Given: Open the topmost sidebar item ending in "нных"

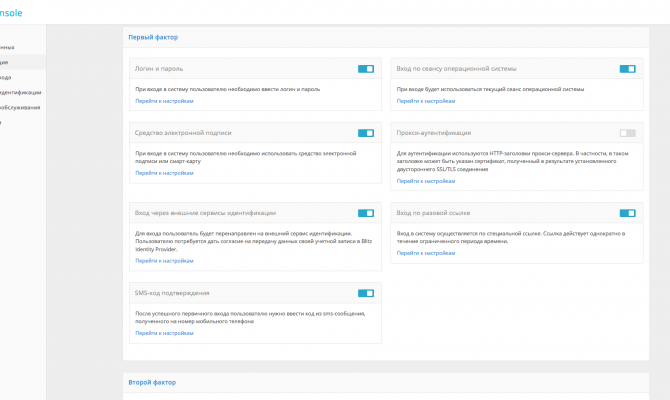Looking at the screenshot, I should pyautogui.click(x=8, y=47).
